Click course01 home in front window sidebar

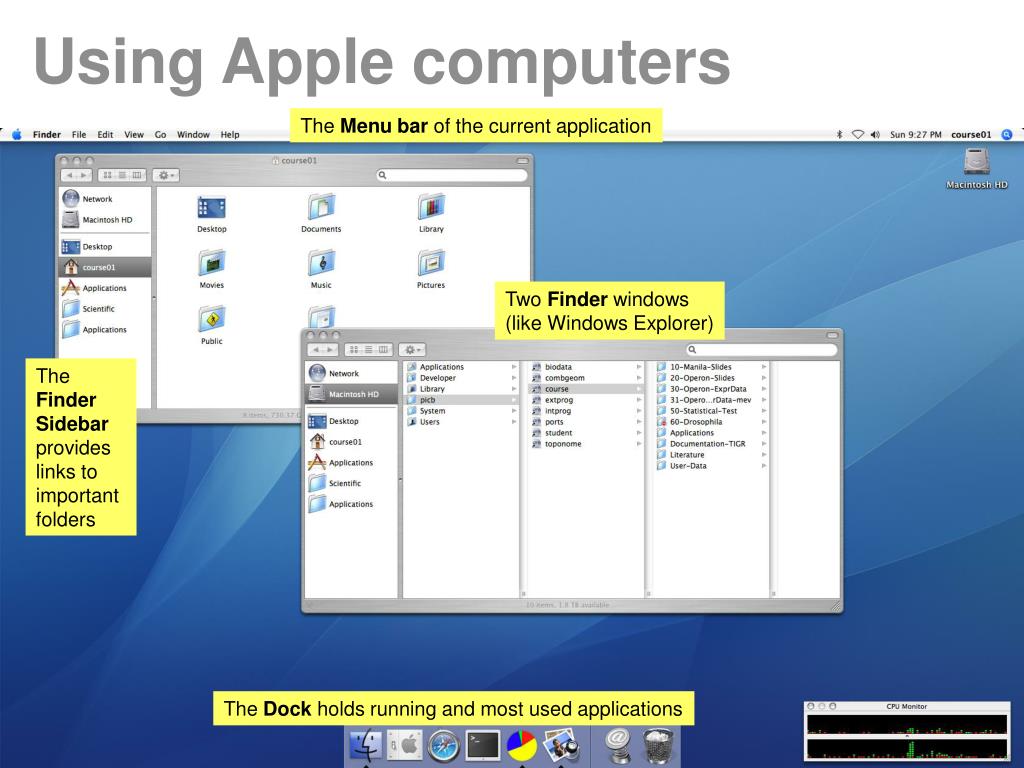click(x=351, y=441)
